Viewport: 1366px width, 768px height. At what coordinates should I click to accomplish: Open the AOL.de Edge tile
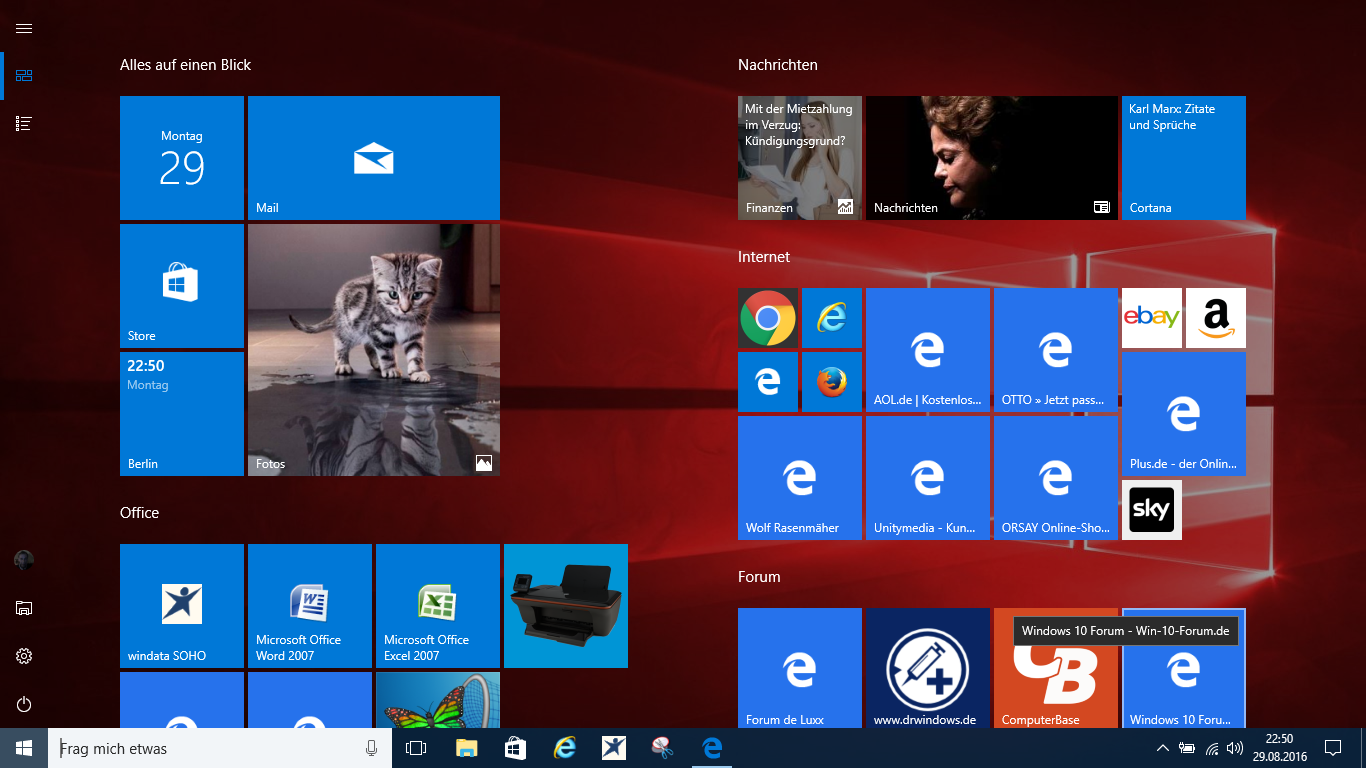coord(928,350)
